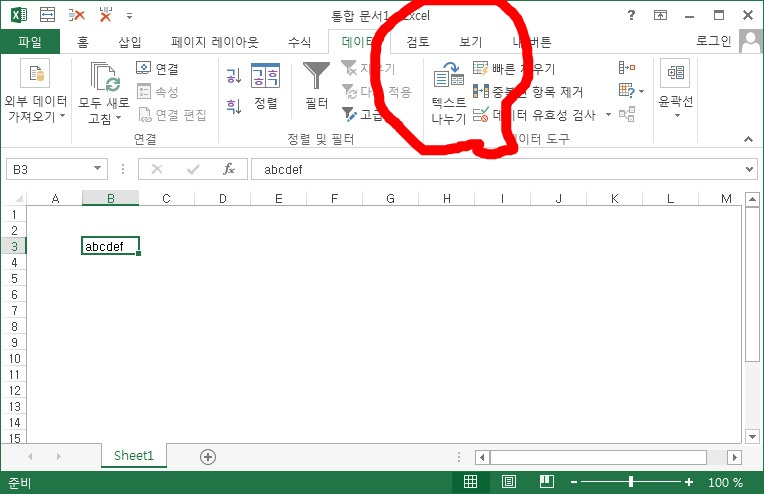This screenshot has width=764, height=494.
Task: Switch to Page Layout view icon
Action: click(x=509, y=482)
